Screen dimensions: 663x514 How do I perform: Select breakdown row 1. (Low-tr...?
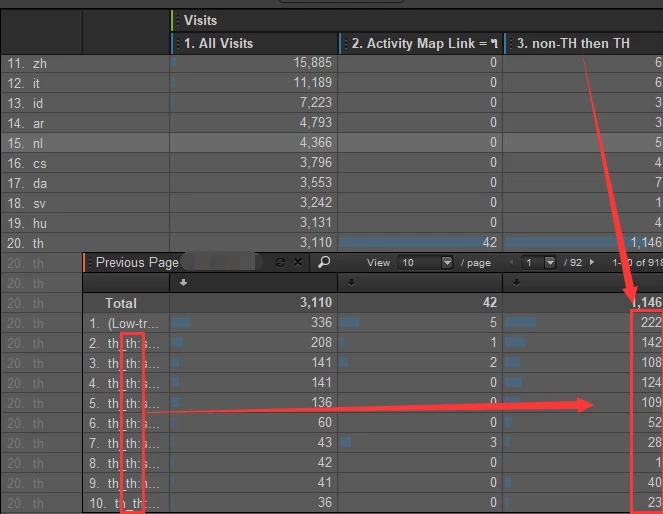tap(124, 323)
